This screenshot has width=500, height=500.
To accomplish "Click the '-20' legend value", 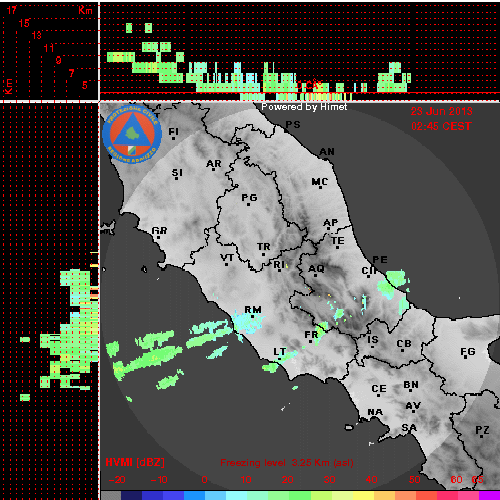I will click(117, 480).
